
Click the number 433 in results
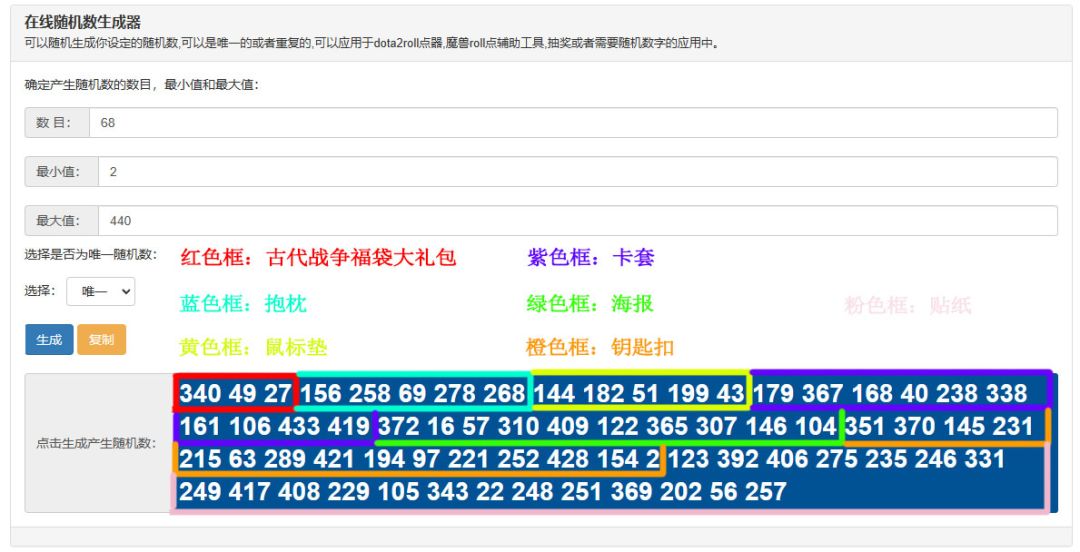point(300,427)
